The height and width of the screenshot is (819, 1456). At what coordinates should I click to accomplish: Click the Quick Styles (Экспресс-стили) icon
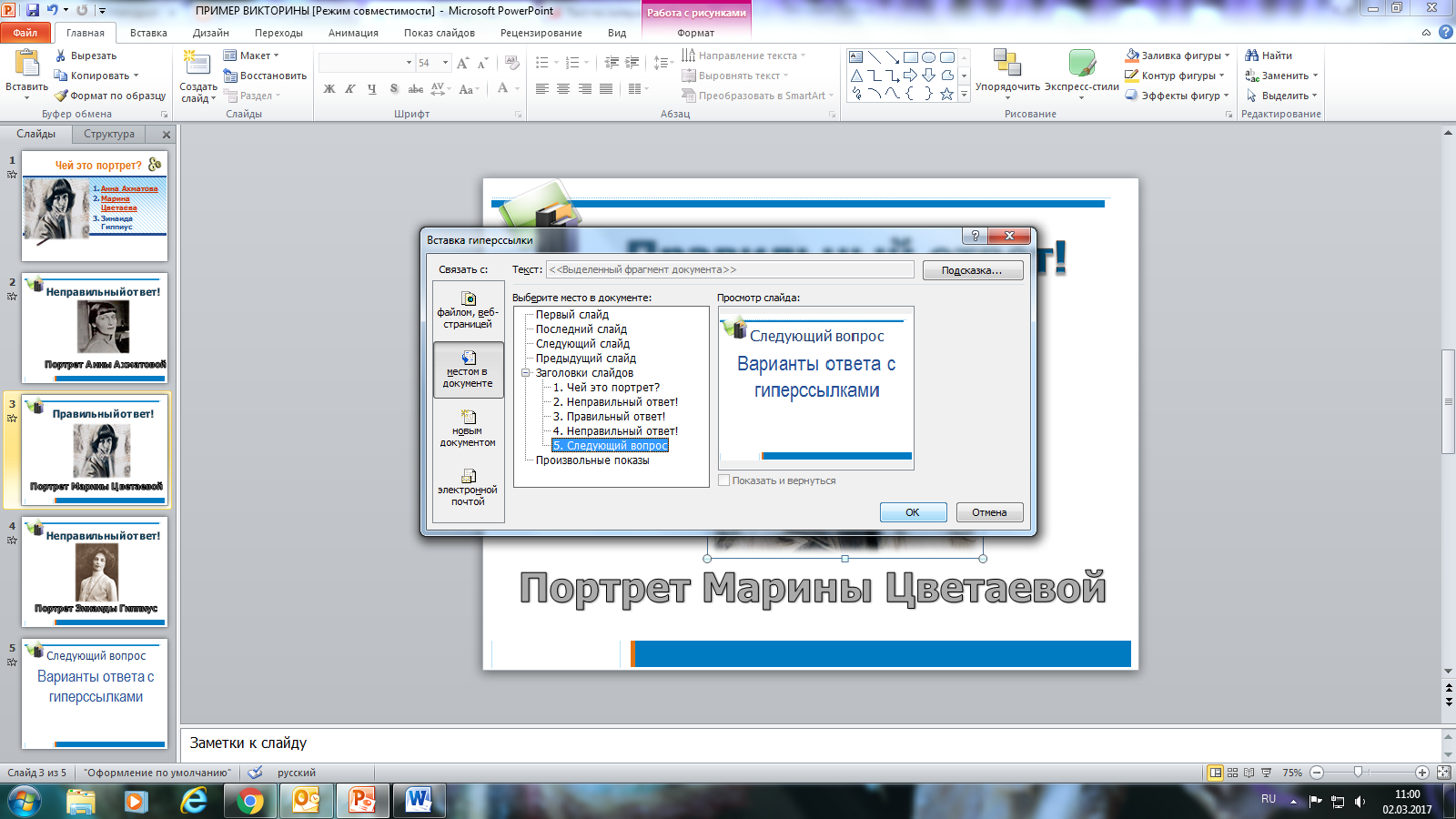click(x=1082, y=63)
